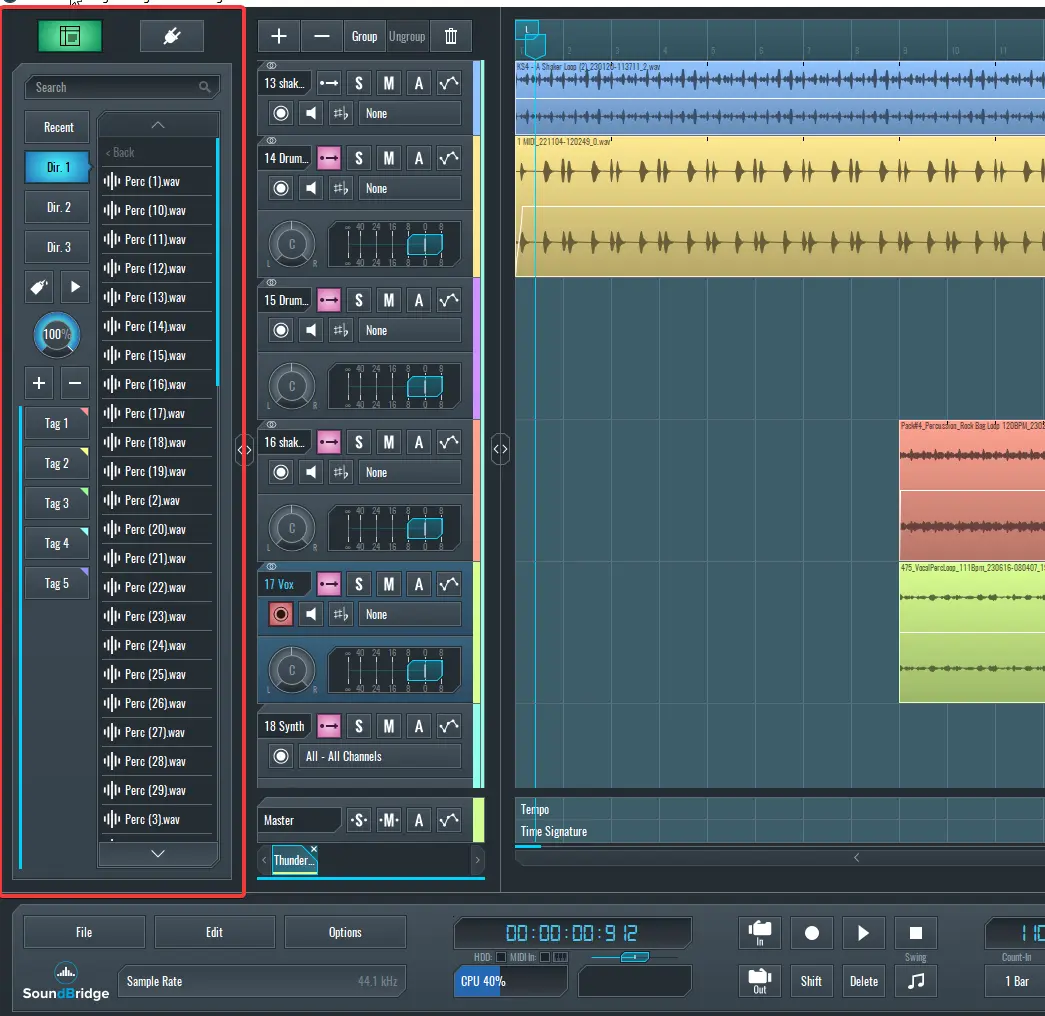Stop playback with transport stop button

[x=916, y=933]
